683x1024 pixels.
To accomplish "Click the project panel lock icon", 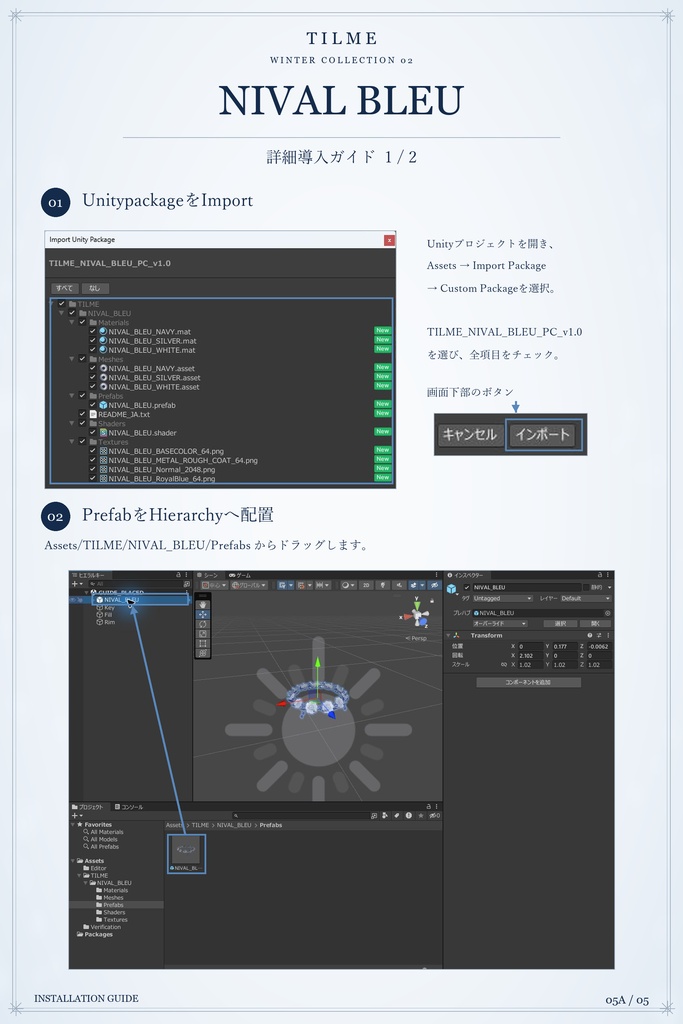I will coord(429,807).
